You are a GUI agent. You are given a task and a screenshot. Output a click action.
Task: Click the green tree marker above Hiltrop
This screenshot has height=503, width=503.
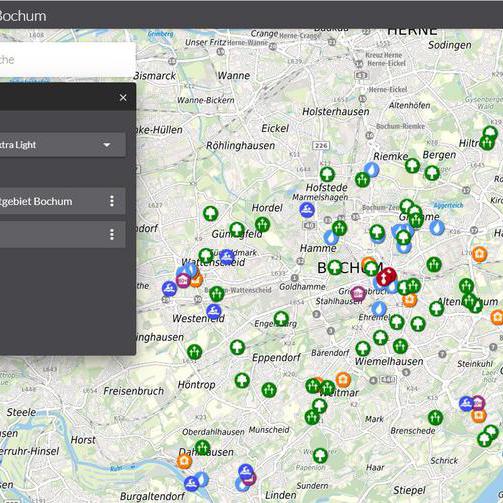(490, 134)
